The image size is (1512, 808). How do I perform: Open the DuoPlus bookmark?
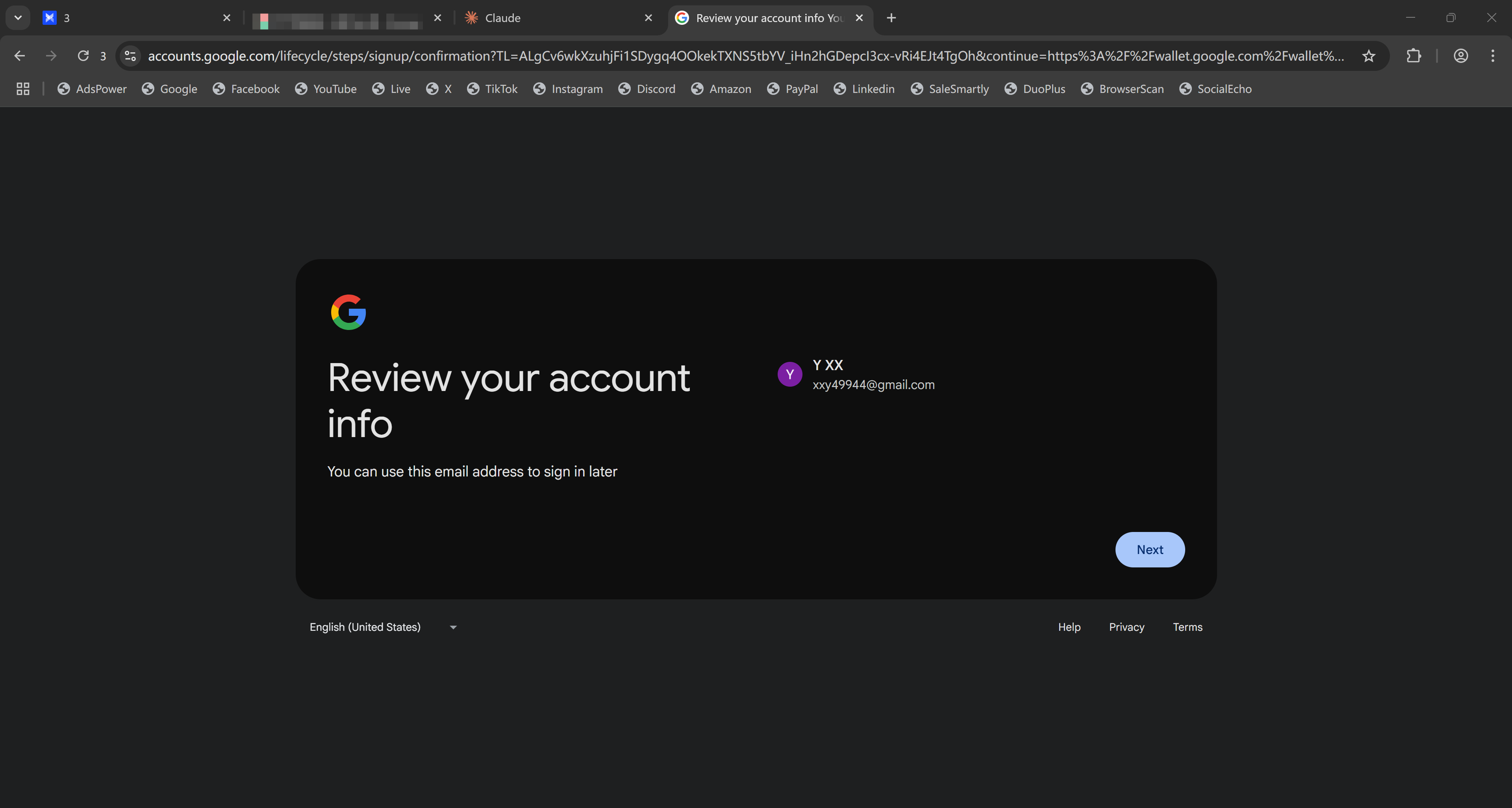pos(1035,89)
